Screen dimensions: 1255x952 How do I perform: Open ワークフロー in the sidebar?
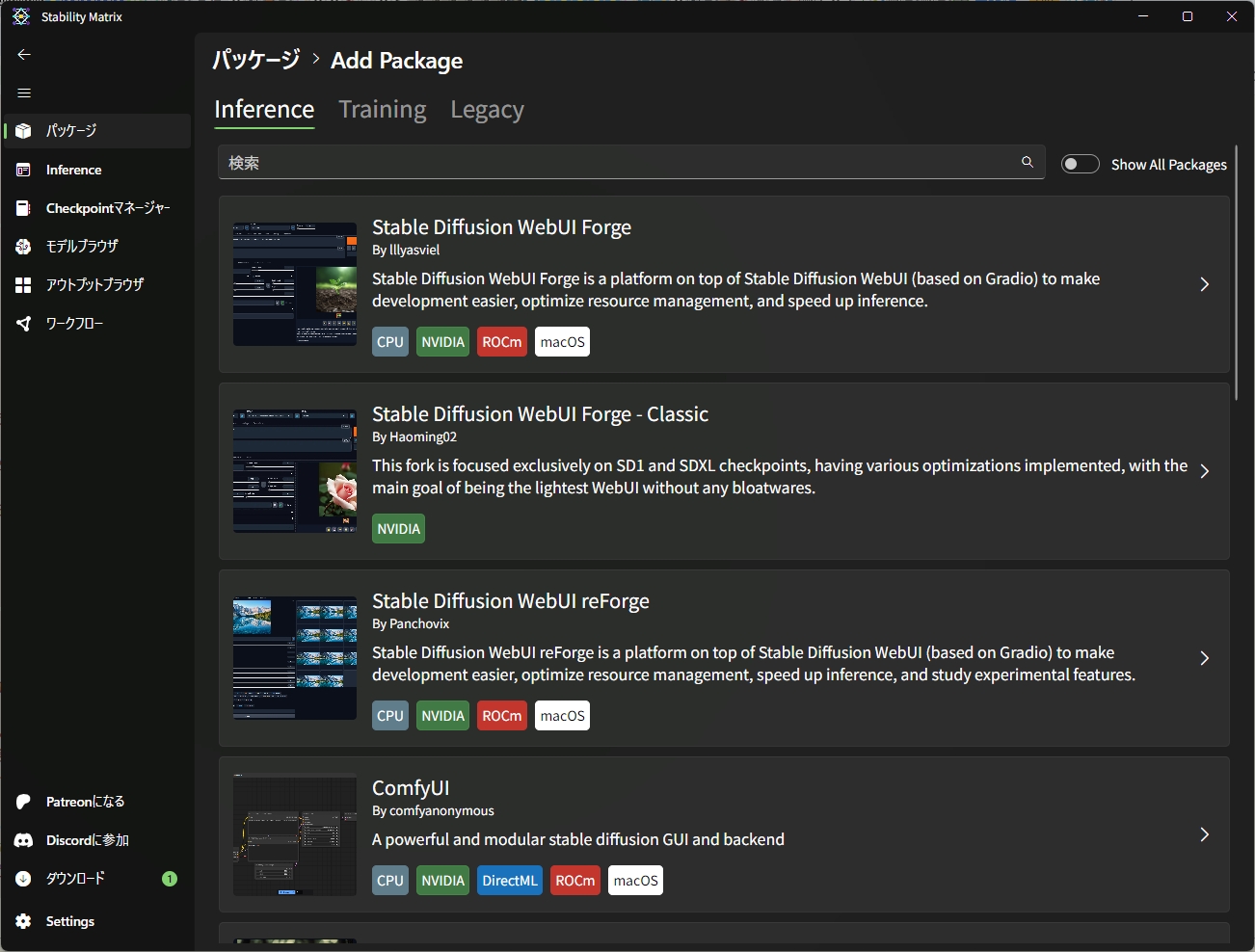(97, 324)
